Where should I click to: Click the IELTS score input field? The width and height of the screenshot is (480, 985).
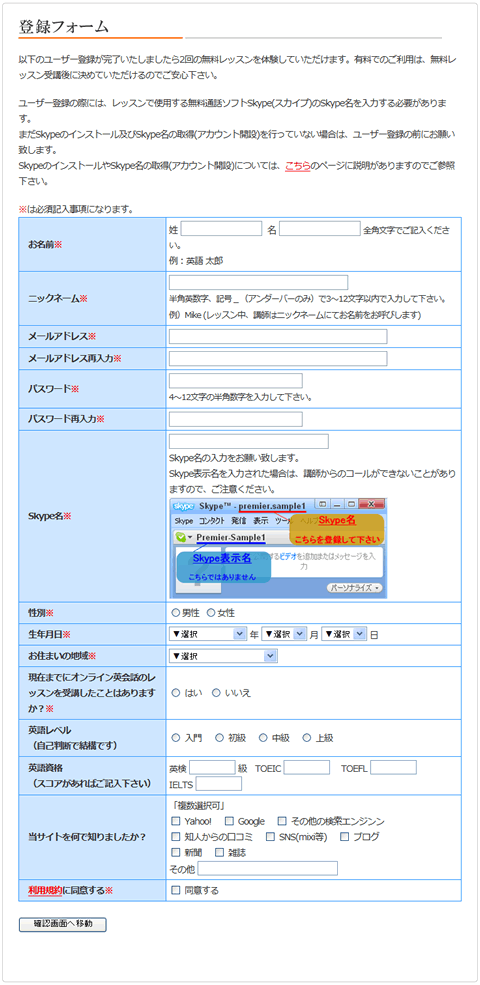(219, 783)
